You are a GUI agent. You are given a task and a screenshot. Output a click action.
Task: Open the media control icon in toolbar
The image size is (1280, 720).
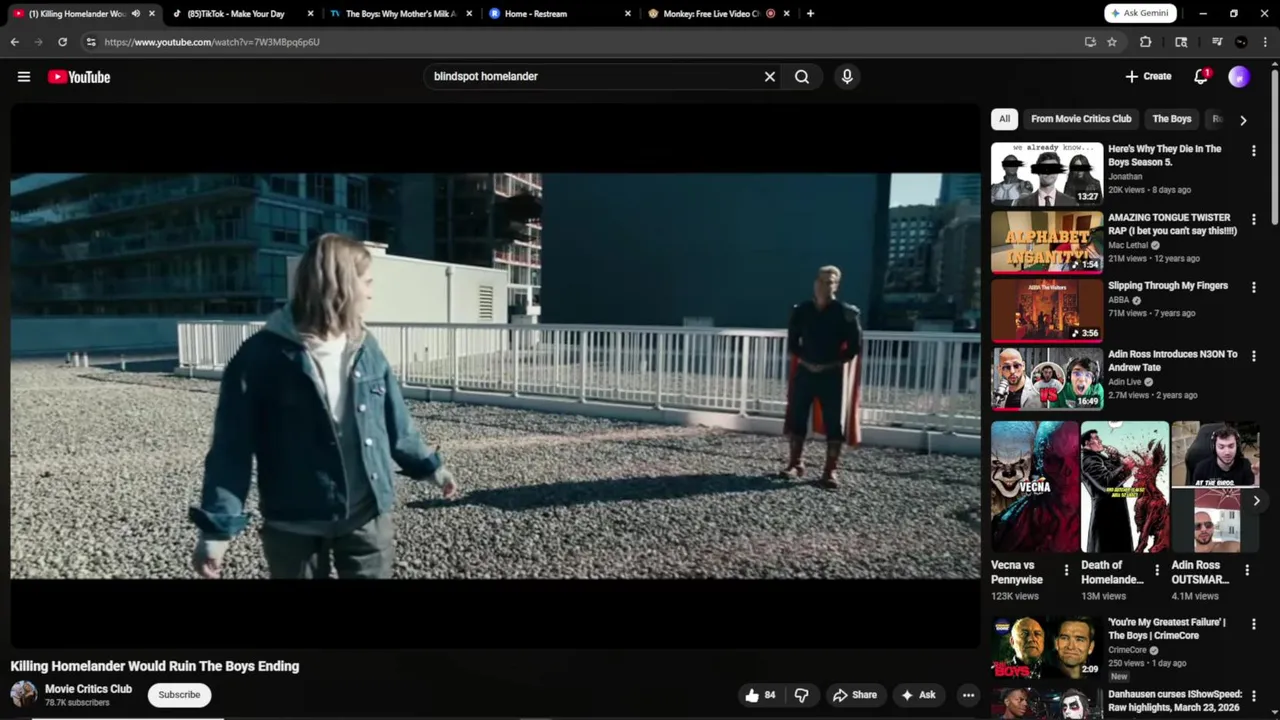[1217, 42]
